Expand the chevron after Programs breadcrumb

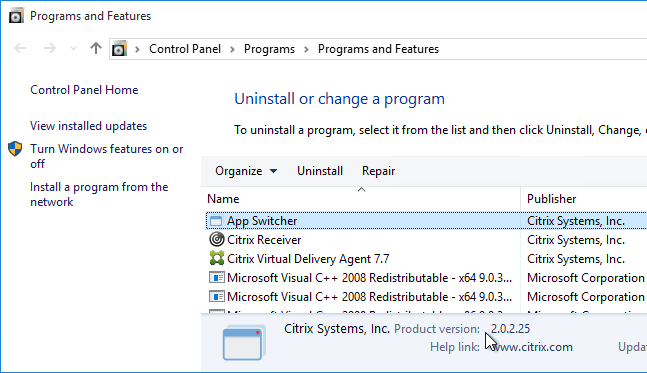(306, 49)
